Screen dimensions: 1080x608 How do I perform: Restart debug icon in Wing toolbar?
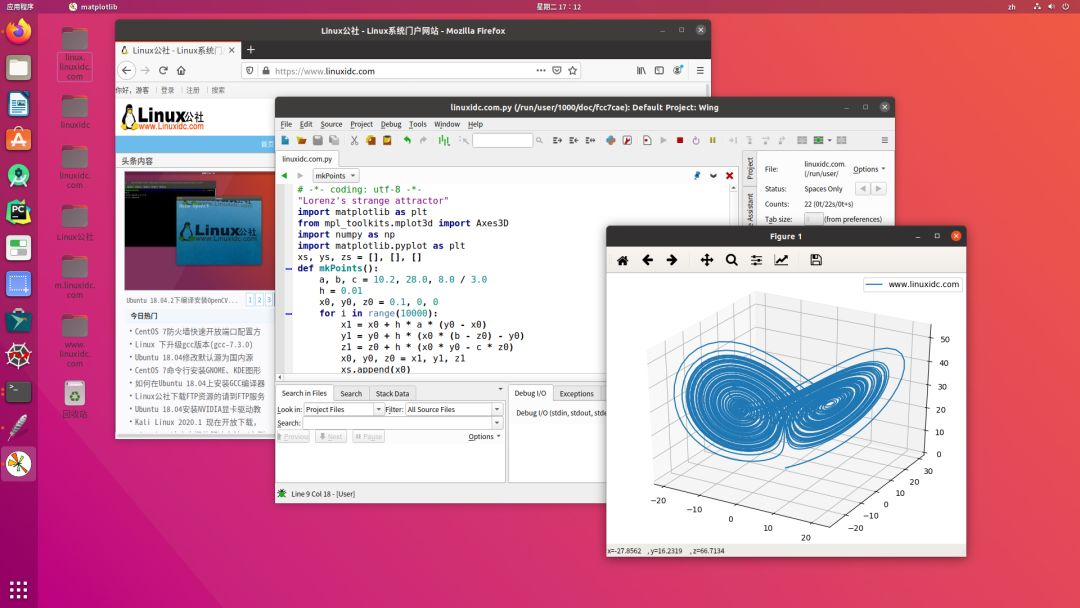coord(696,140)
